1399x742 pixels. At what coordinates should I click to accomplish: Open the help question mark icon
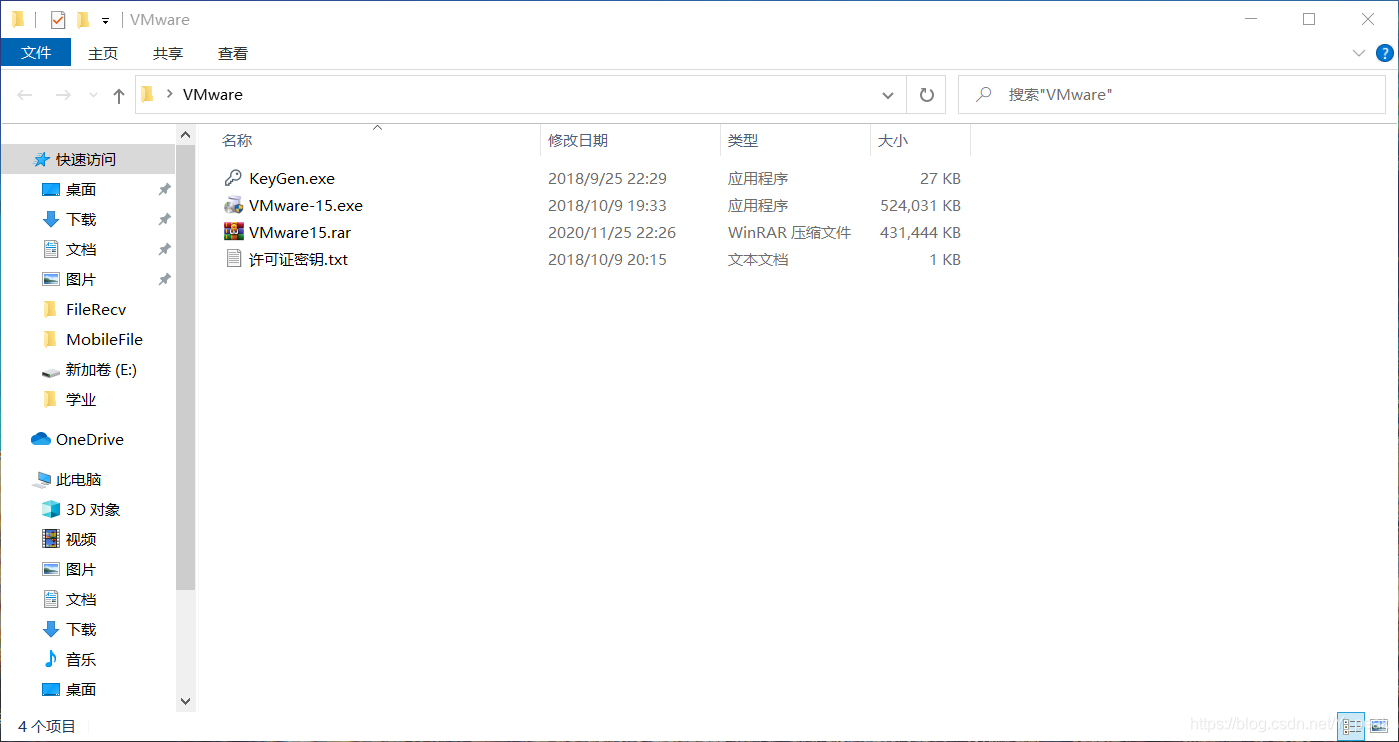[x=1385, y=53]
